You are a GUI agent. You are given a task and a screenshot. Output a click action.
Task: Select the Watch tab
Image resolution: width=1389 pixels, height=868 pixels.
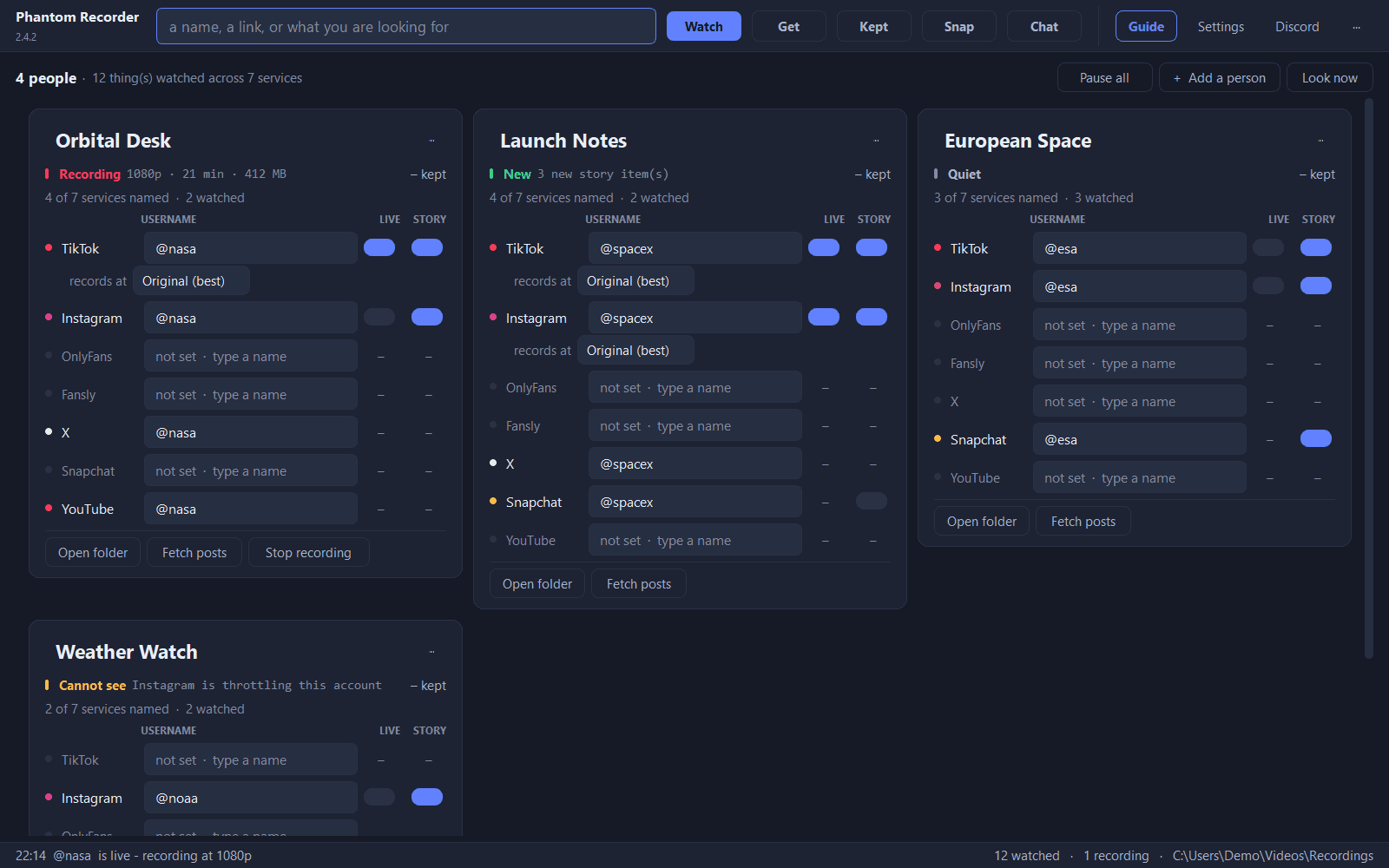click(703, 27)
